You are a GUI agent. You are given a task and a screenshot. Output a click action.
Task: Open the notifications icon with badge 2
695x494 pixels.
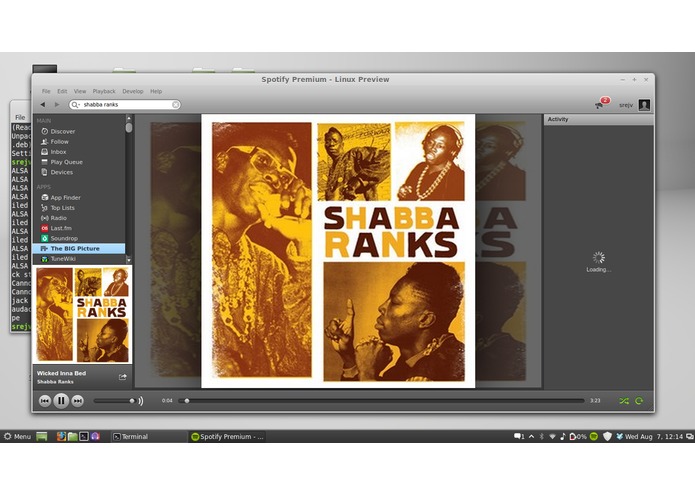click(x=601, y=104)
